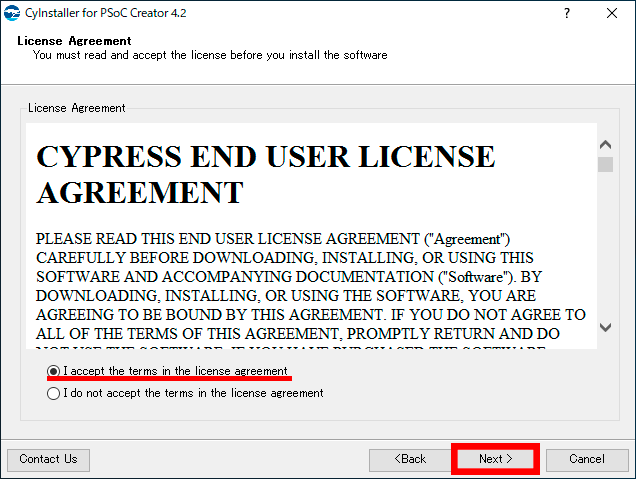This screenshot has width=636, height=479.
Task: Go back with the Back button
Action: coord(410,459)
